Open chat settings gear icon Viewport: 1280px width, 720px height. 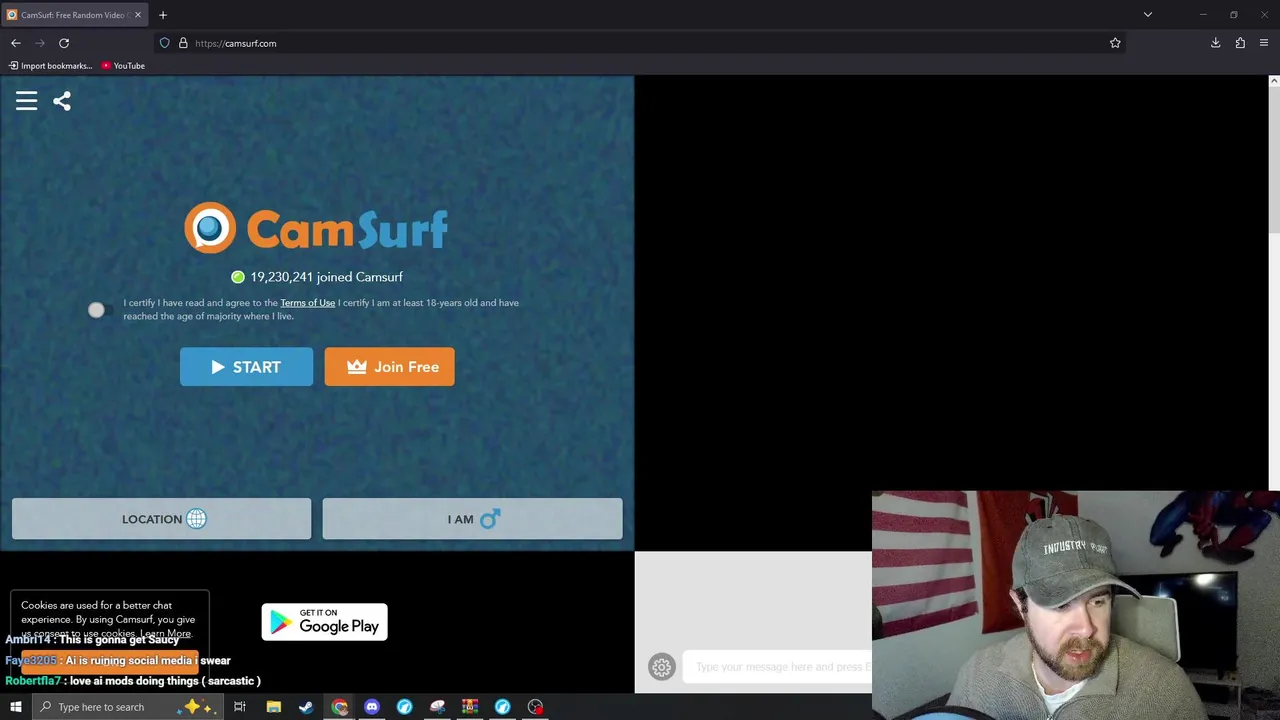tap(661, 667)
